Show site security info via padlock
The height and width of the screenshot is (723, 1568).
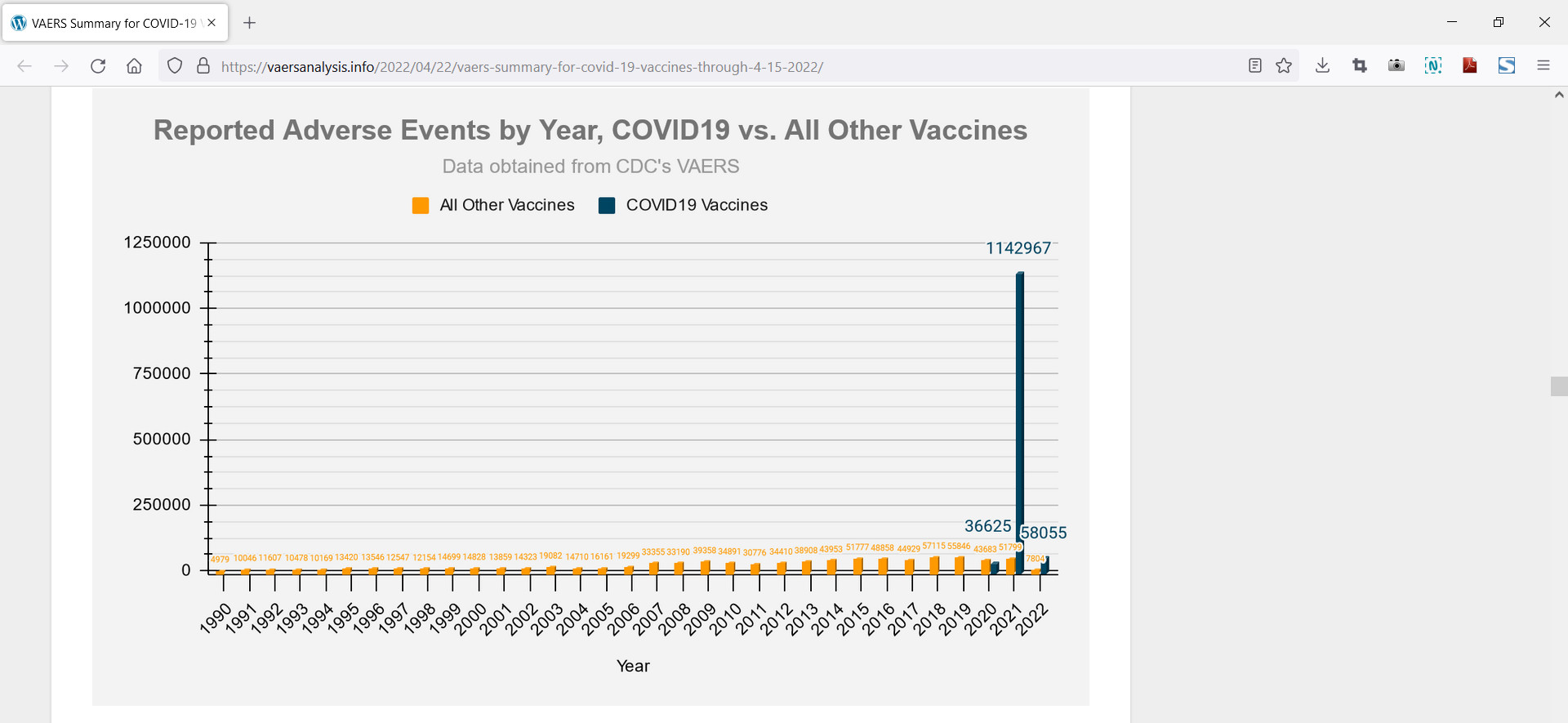(203, 66)
